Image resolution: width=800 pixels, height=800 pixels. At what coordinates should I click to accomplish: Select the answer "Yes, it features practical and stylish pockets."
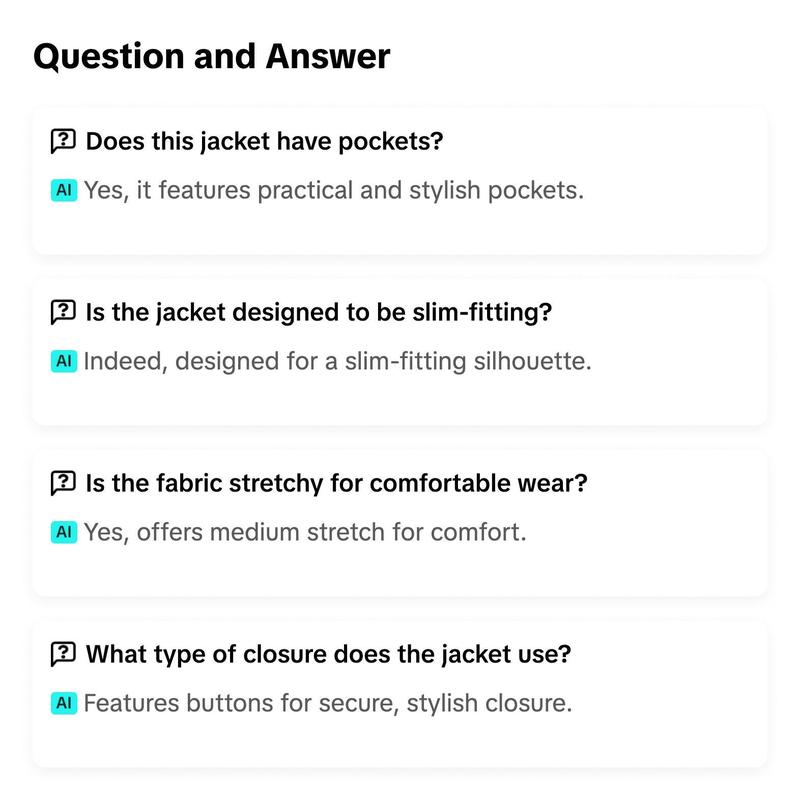pos(334,191)
